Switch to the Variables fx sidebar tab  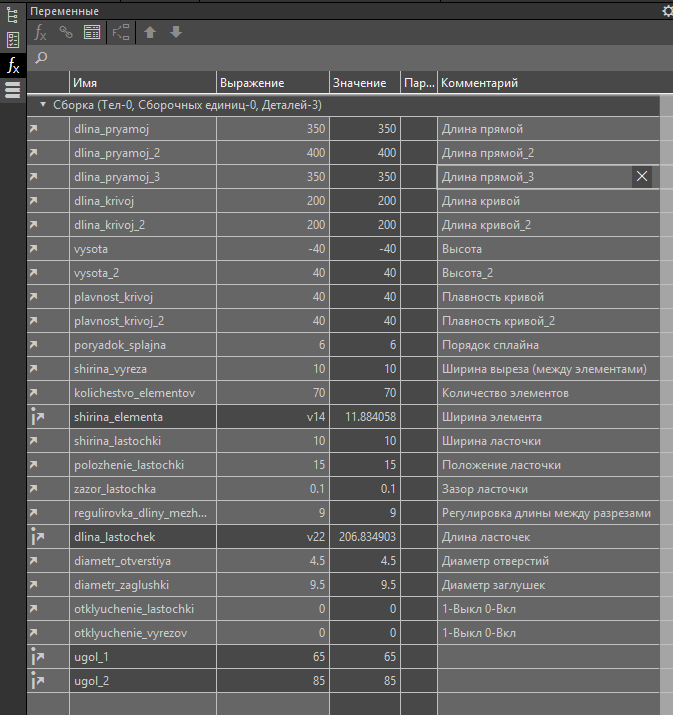click(x=13, y=66)
